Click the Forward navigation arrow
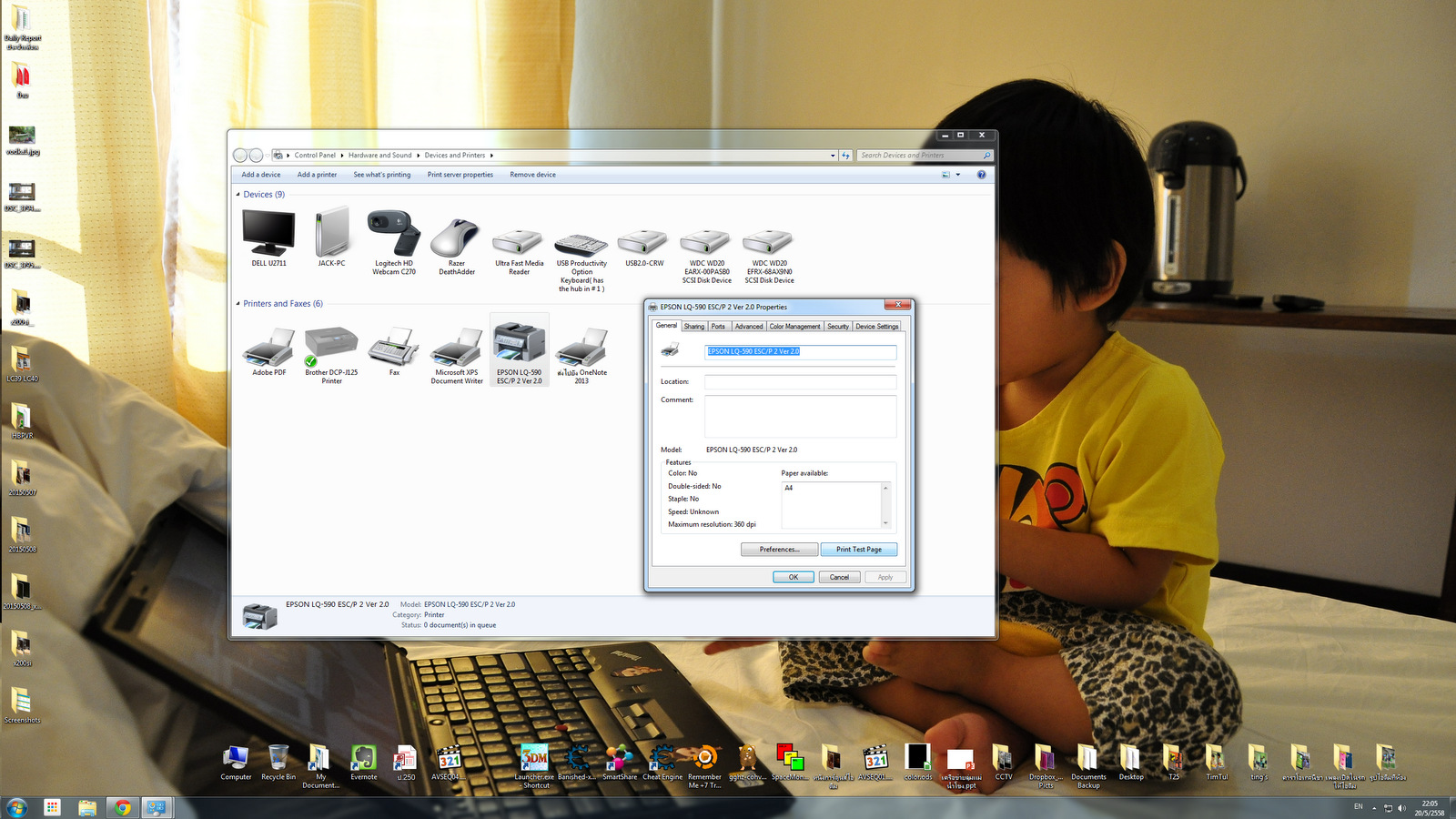This screenshot has width=1456, height=819. tap(257, 156)
